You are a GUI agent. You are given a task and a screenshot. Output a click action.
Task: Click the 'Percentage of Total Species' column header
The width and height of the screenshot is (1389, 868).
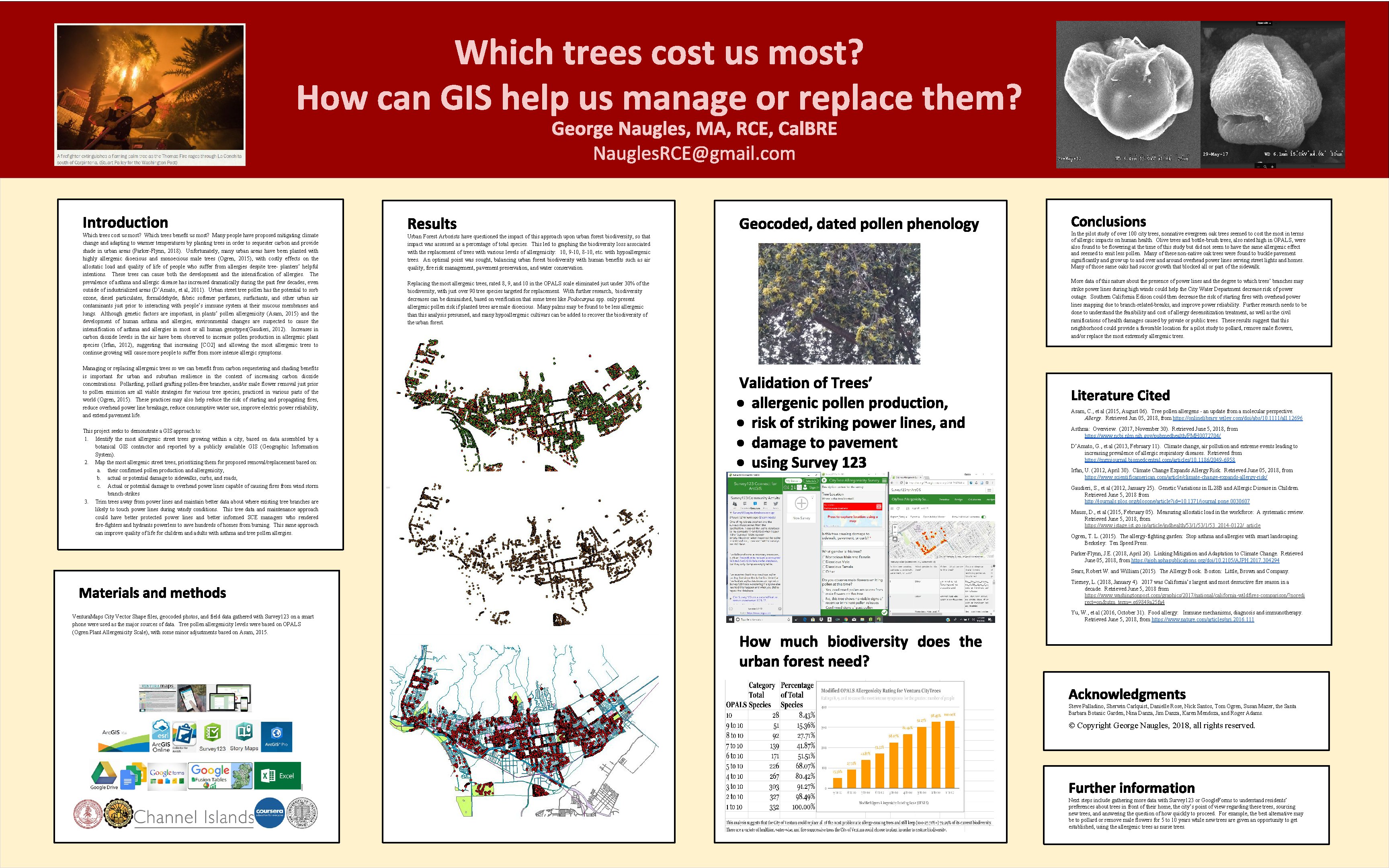click(797, 695)
